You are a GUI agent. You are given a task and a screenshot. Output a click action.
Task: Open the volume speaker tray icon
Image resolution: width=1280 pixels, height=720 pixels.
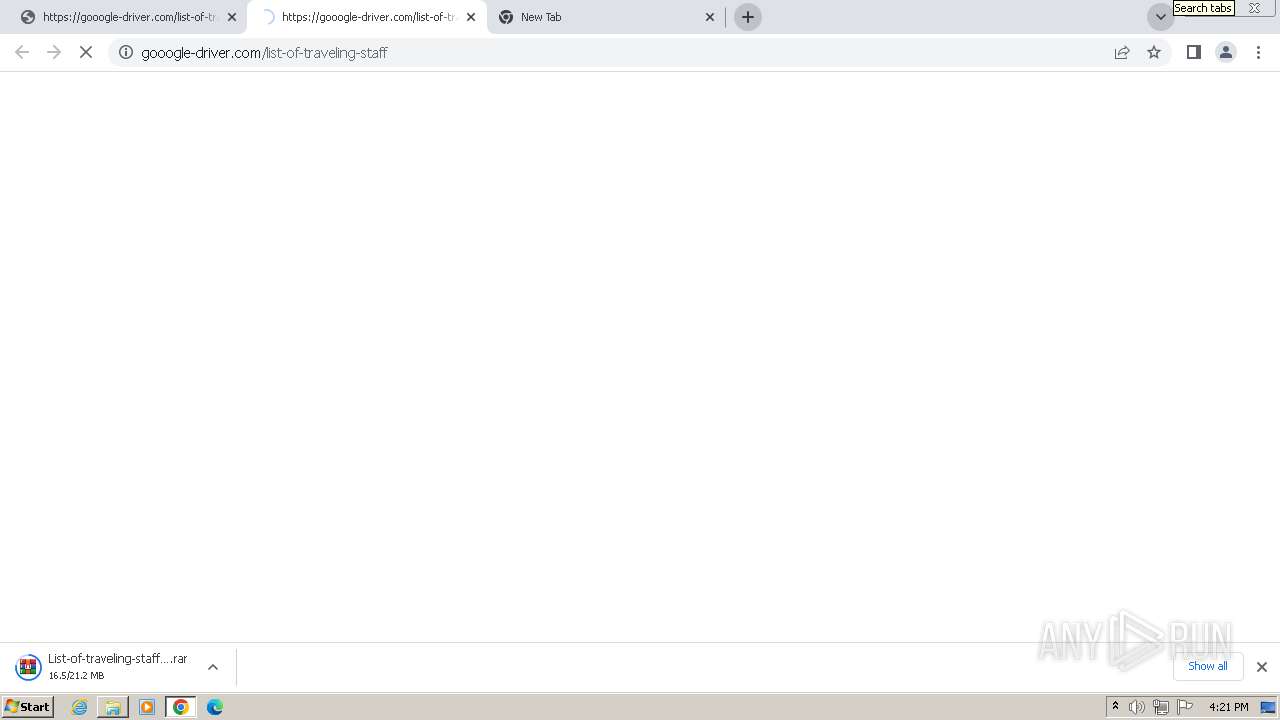tap(1137, 707)
